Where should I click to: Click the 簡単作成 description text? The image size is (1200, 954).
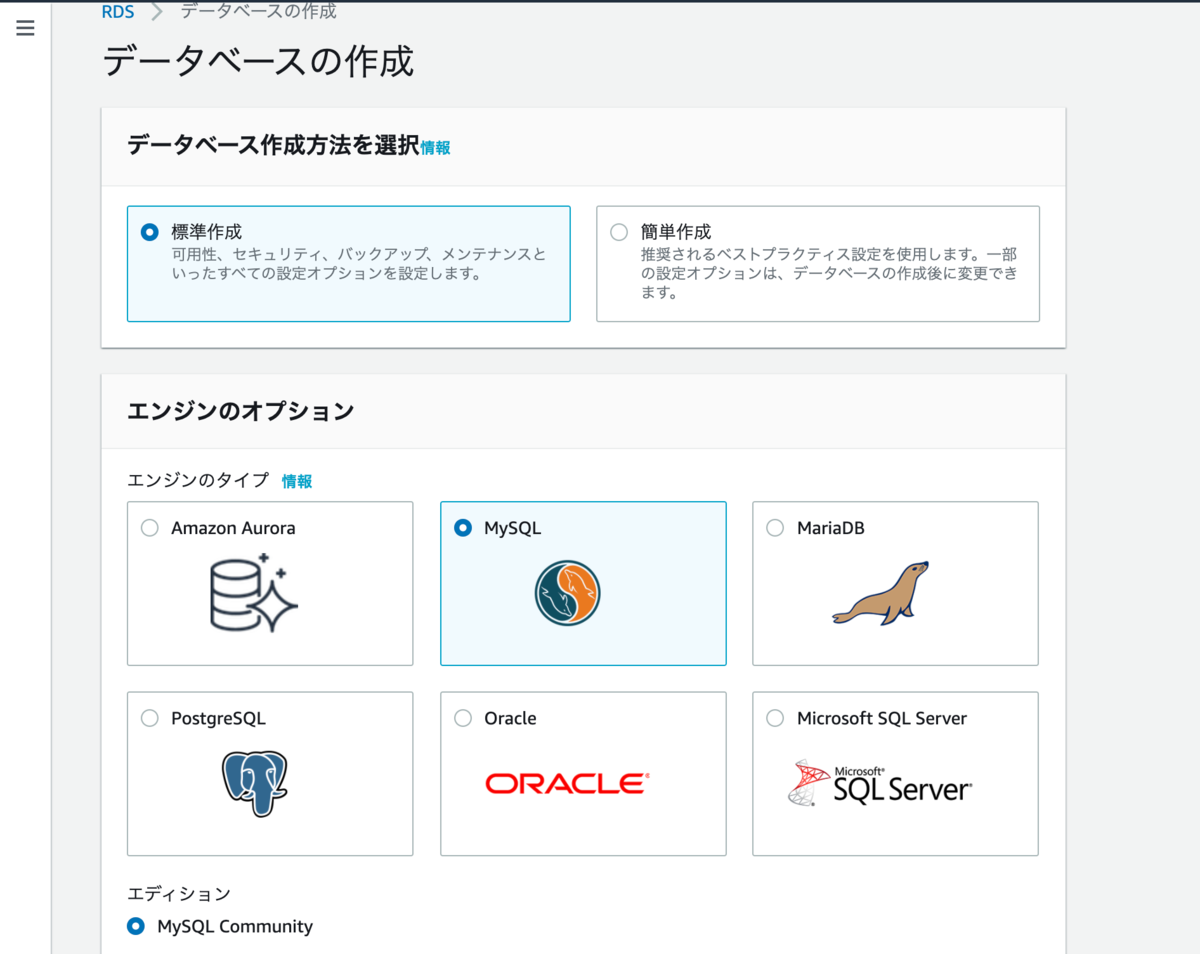click(829, 274)
